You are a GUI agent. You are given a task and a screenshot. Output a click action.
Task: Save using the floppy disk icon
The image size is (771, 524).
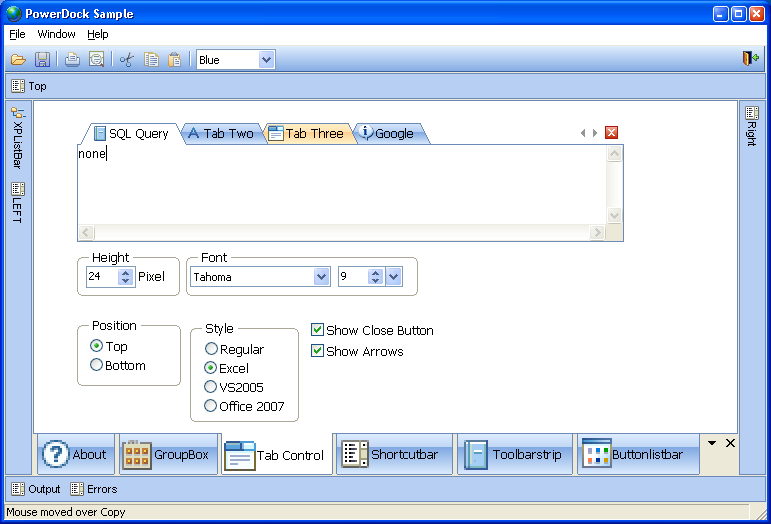pos(42,59)
